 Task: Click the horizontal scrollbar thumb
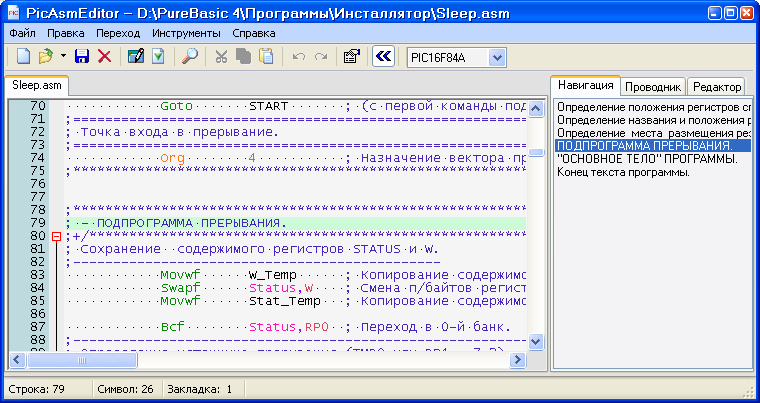82,359
